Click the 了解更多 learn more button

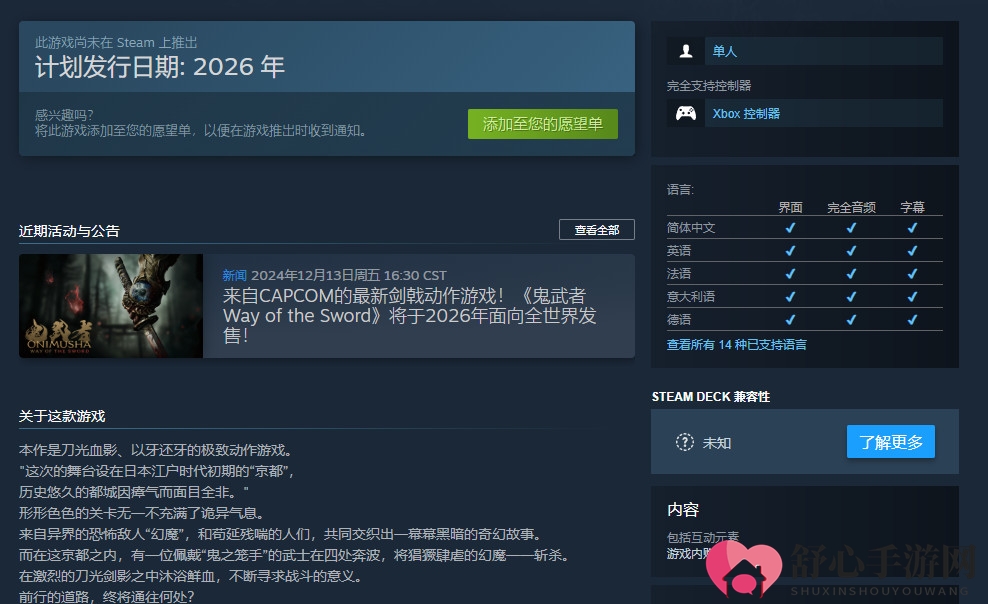(890, 442)
